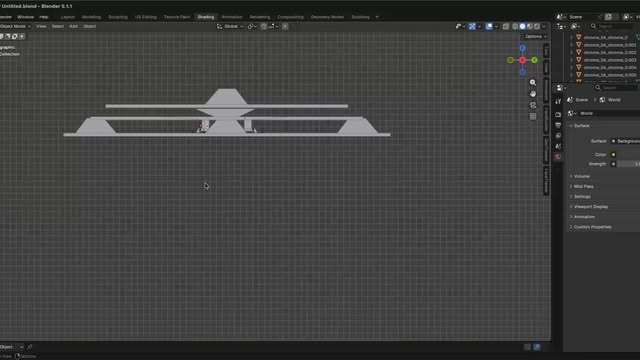Toggle snapping magnet in viewport header
Image resolution: width=640 pixels, height=360 pixels.
(x=264, y=27)
